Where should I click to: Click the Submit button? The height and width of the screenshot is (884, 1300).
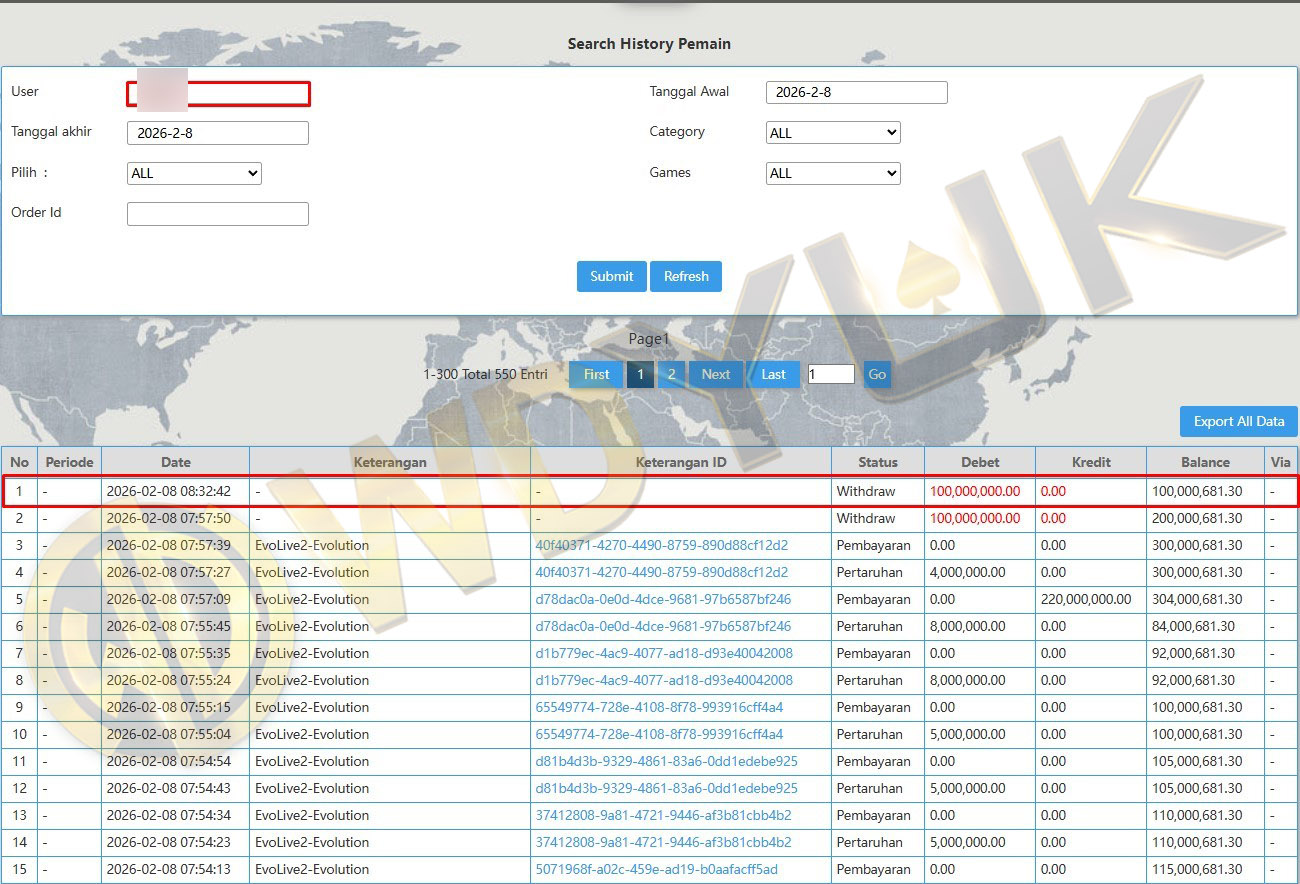[611, 277]
